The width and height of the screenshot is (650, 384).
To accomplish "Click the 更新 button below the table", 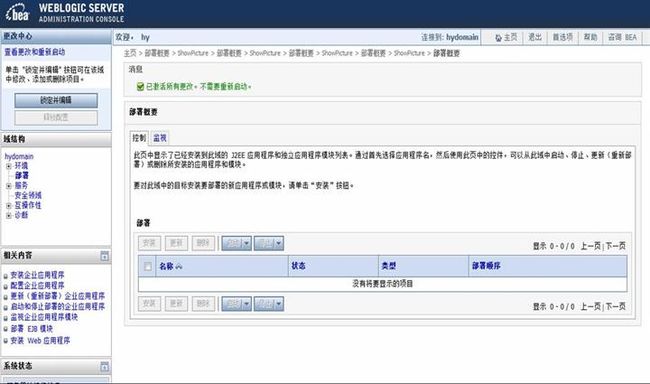I will coord(176,304).
